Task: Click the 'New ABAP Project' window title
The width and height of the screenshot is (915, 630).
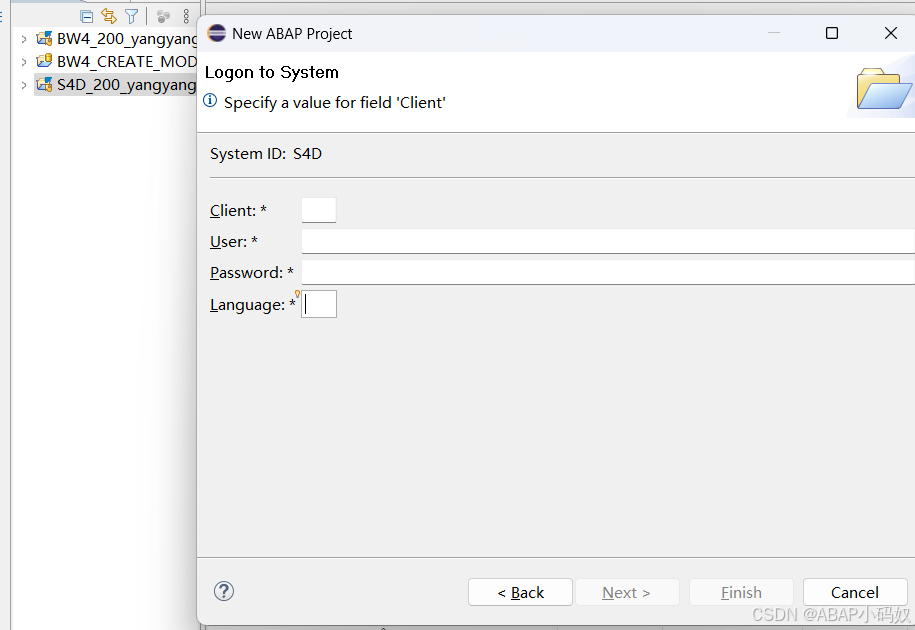Action: click(x=292, y=34)
